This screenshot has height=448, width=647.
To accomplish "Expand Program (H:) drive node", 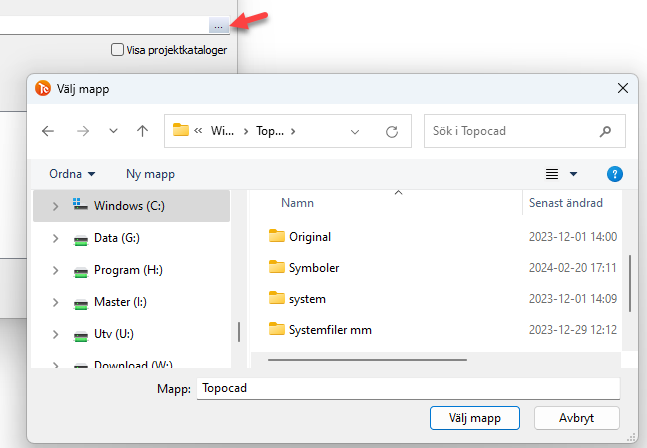I will pyautogui.click(x=55, y=270).
